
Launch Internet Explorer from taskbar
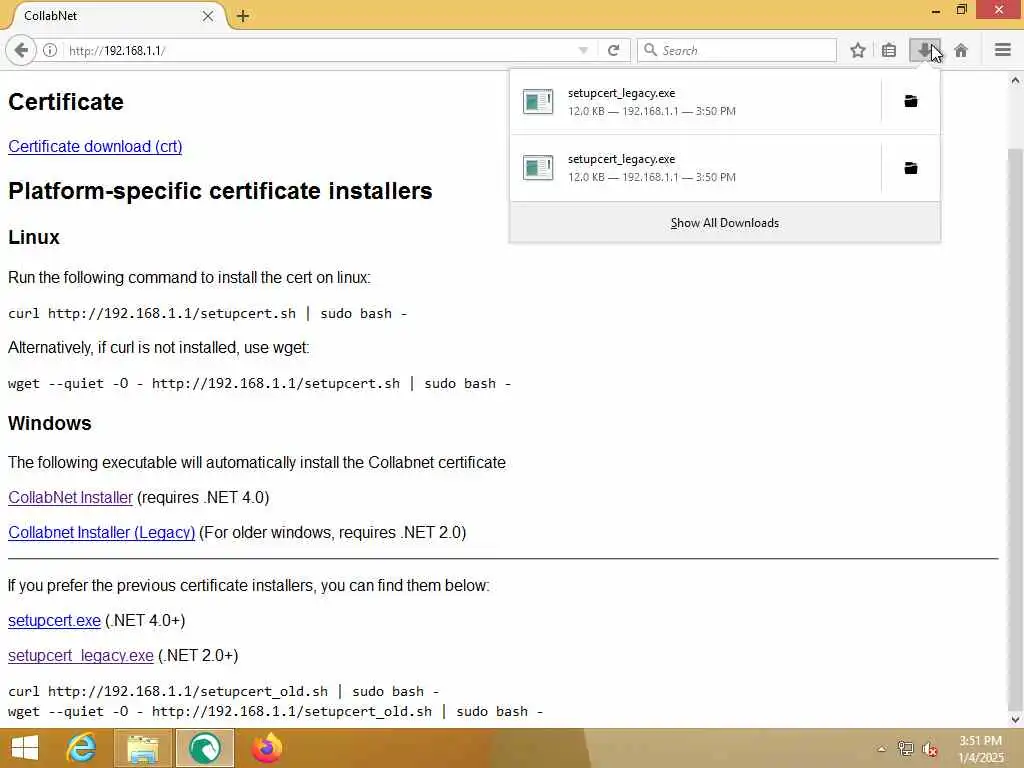pos(82,748)
